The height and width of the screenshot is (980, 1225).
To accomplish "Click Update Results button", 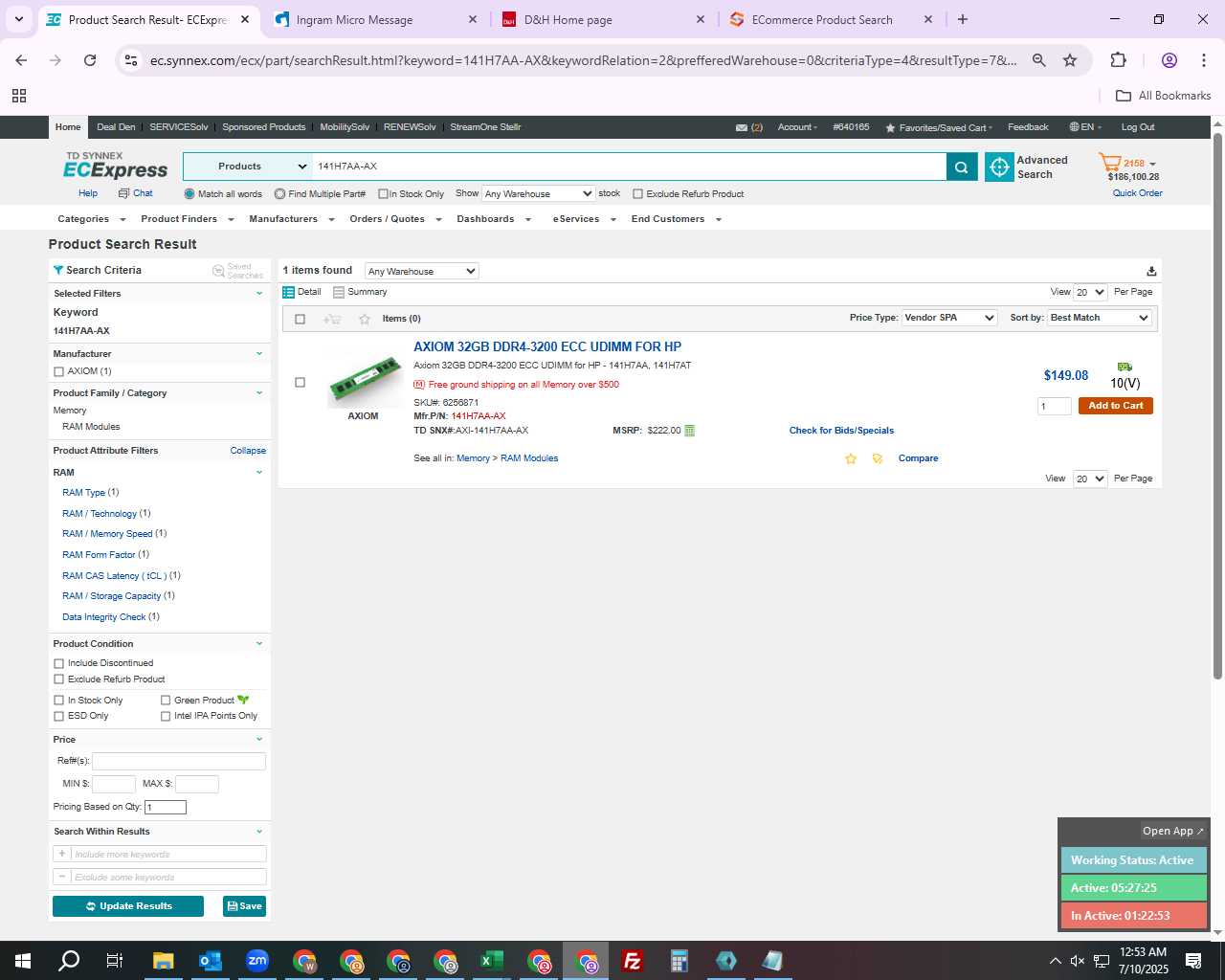I will (x=128, y=906).
